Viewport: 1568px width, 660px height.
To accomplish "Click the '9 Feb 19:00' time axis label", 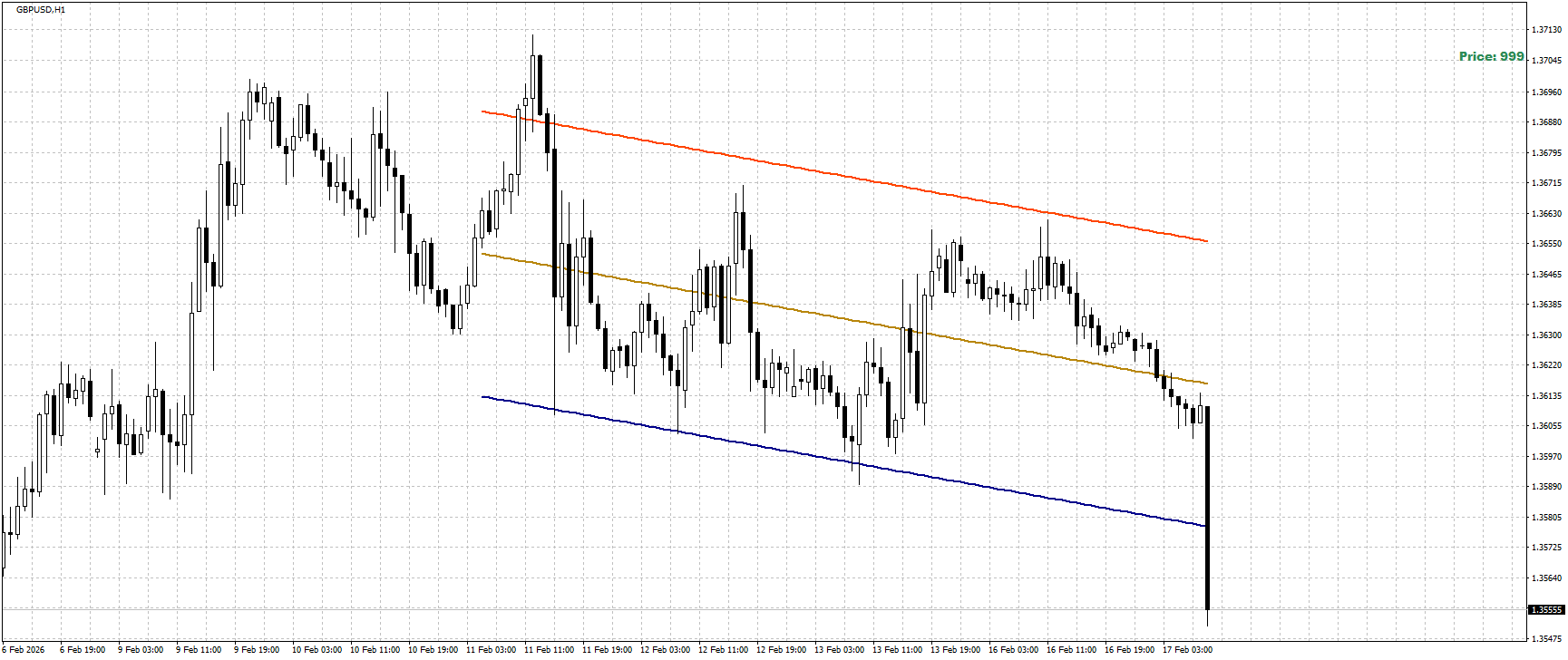I will click(257, 650).
